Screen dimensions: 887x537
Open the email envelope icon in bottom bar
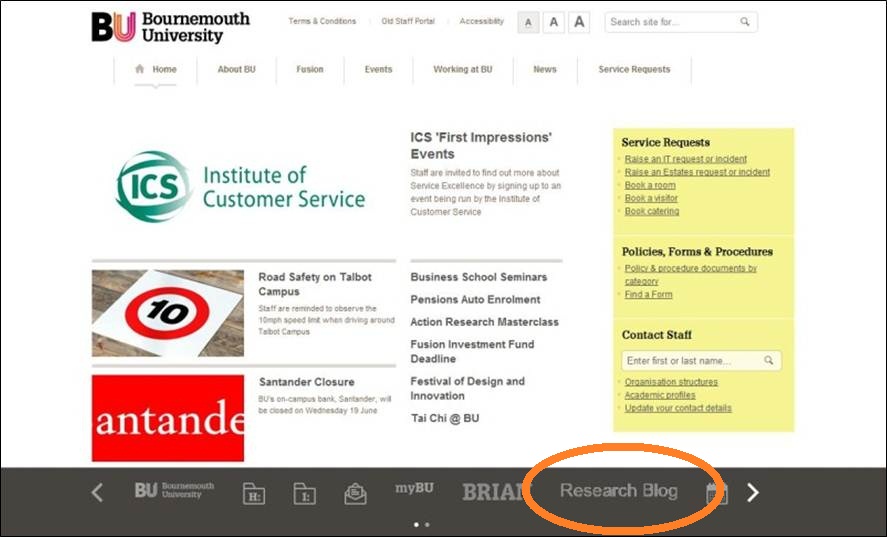(355, 493)
